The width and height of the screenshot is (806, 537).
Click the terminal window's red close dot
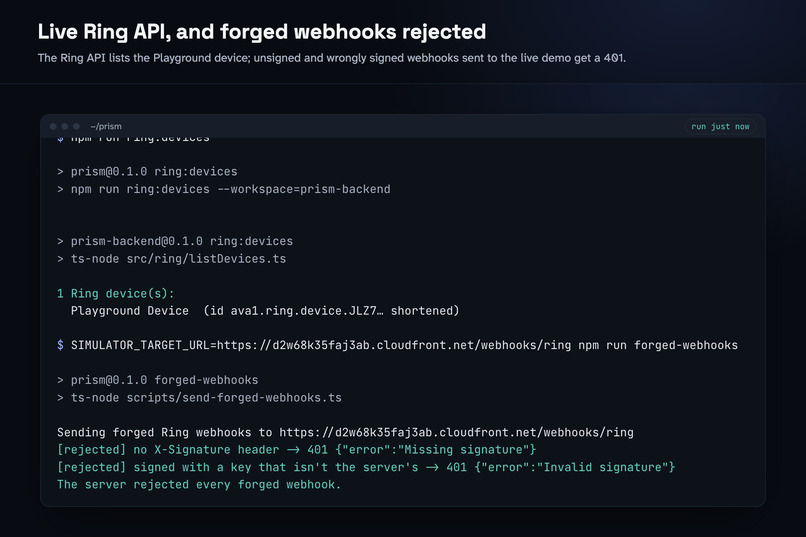[x=53, y=126]
